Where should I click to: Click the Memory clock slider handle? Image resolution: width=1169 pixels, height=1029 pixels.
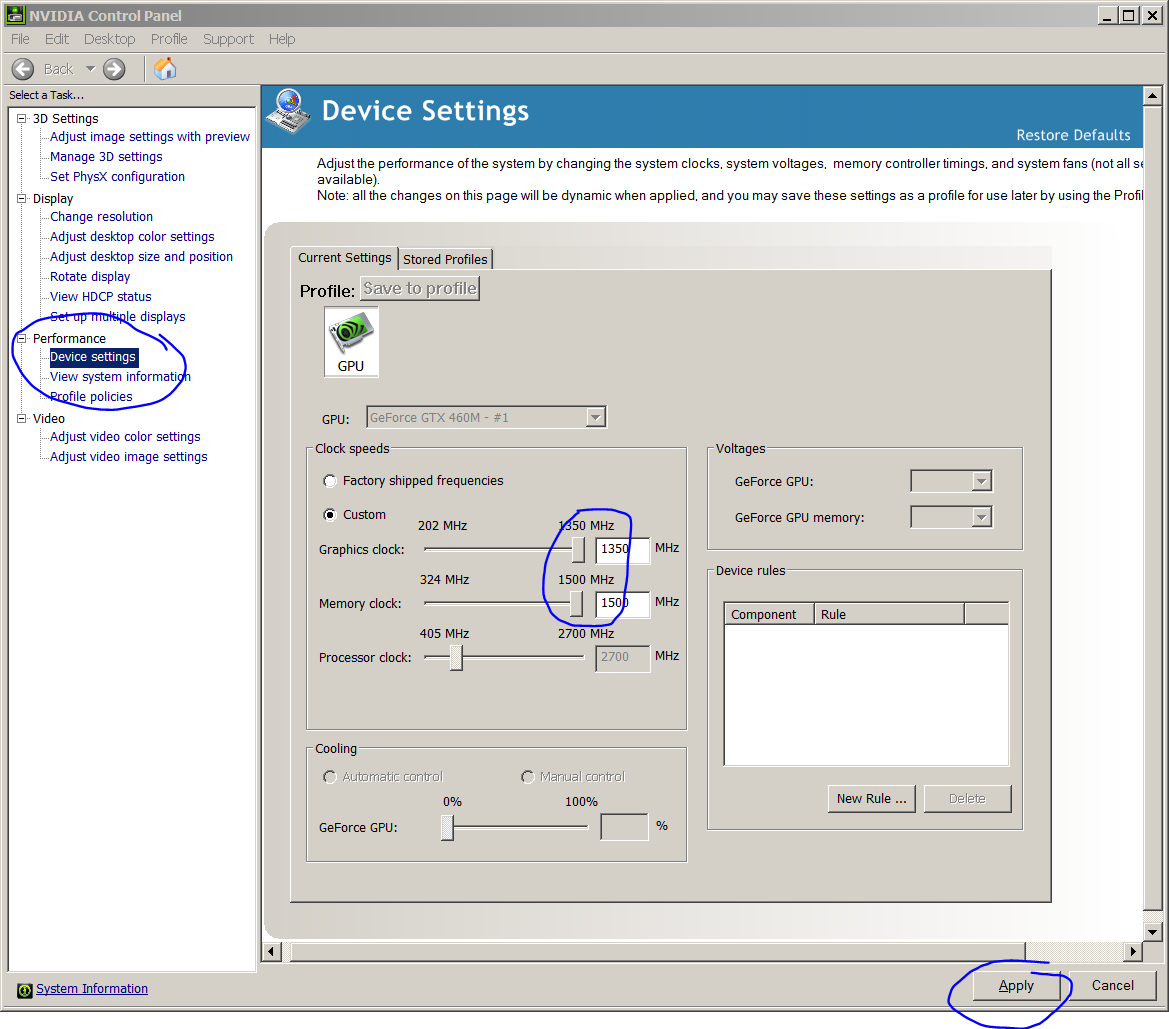(x=576, y=603)
